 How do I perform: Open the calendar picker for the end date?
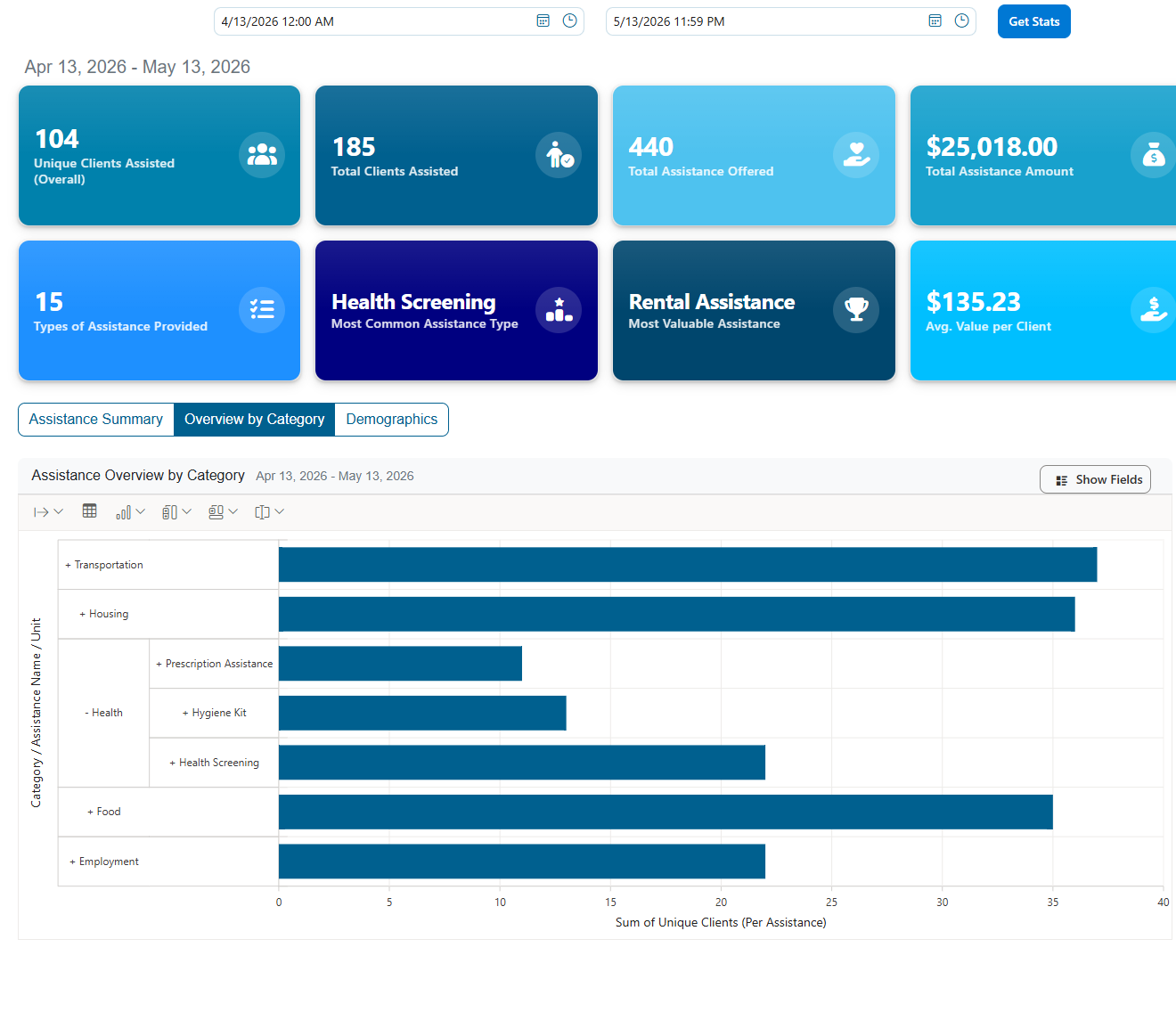935,21
